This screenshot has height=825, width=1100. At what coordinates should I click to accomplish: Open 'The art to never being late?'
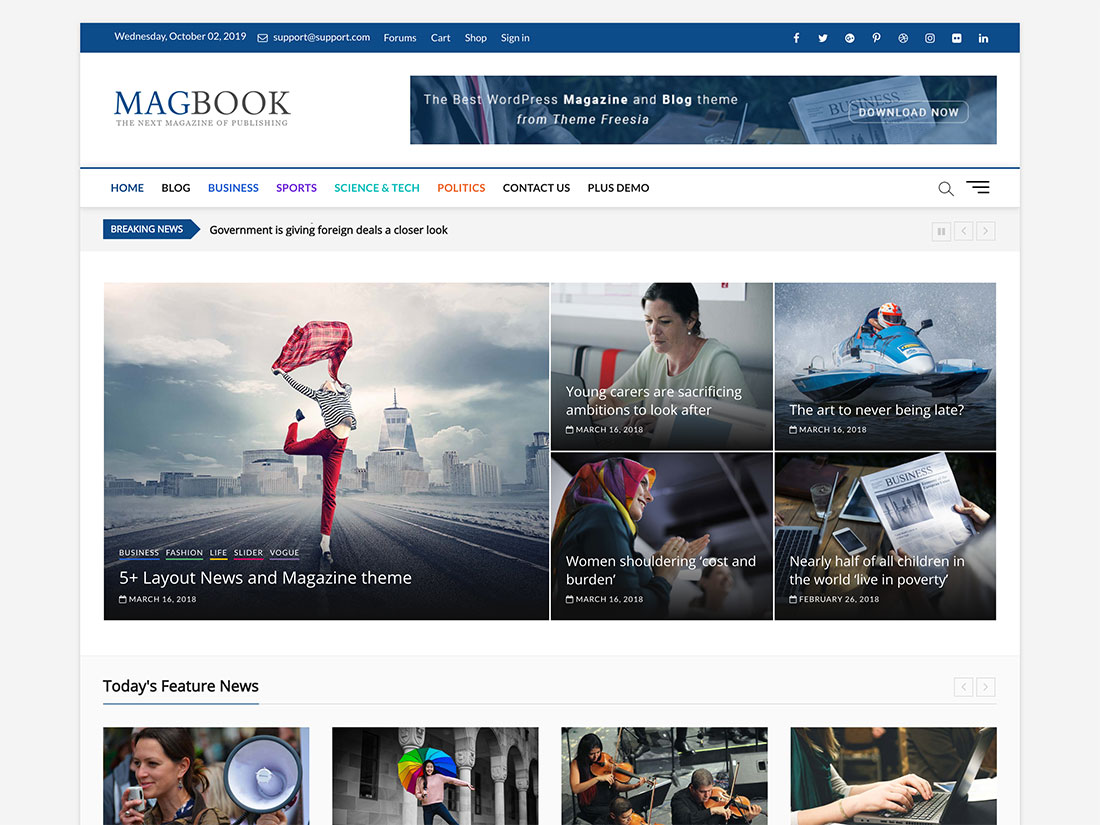click(876, 410)
